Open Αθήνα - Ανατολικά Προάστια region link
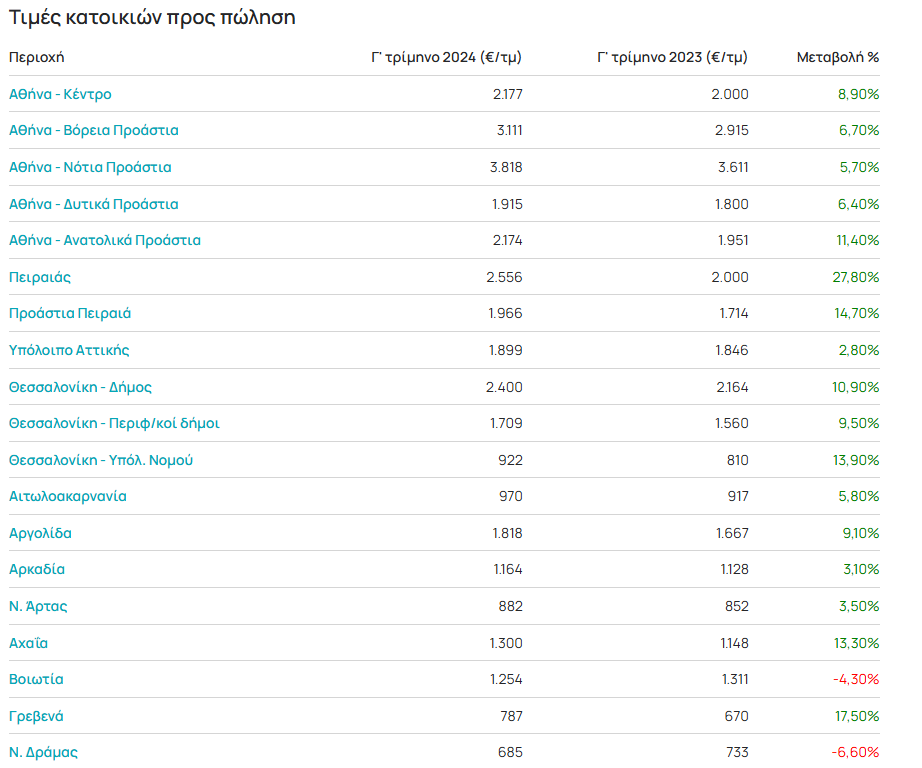The height and width of the screenshot is (768, 922). click(x=105, y=240)
